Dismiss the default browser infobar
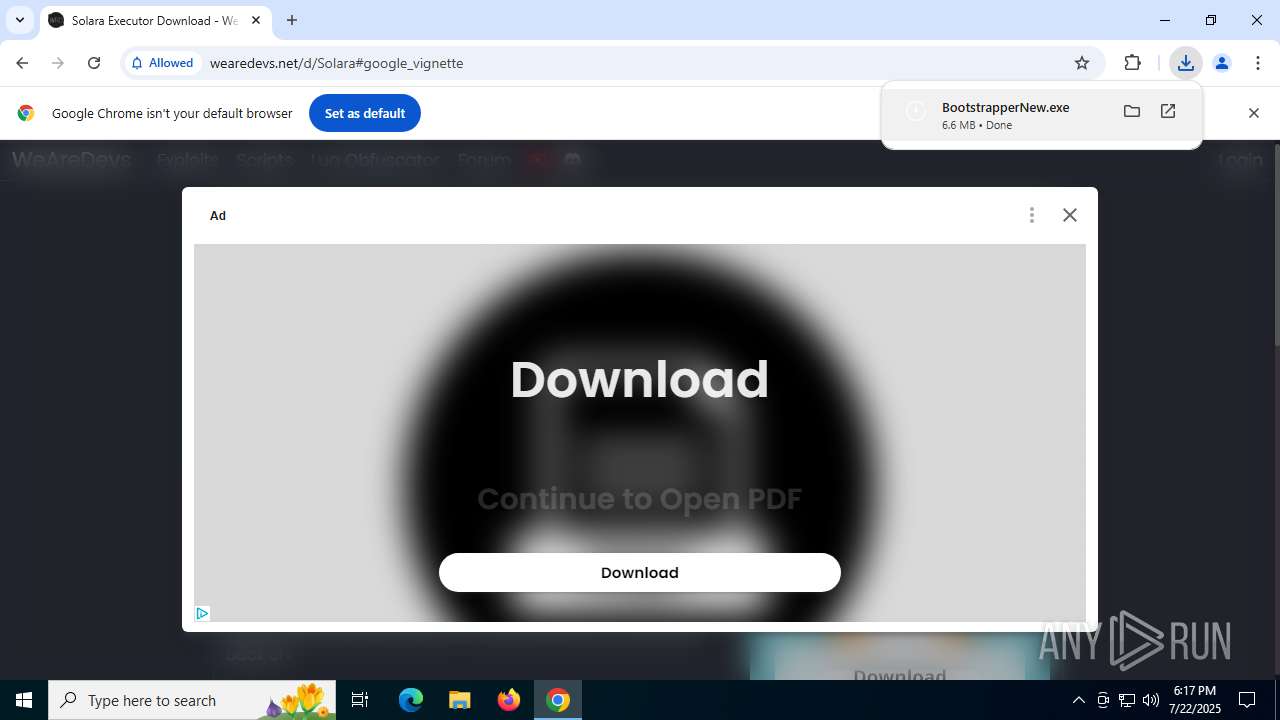This screenshot has width=1280, height=720. (1254, 113)
